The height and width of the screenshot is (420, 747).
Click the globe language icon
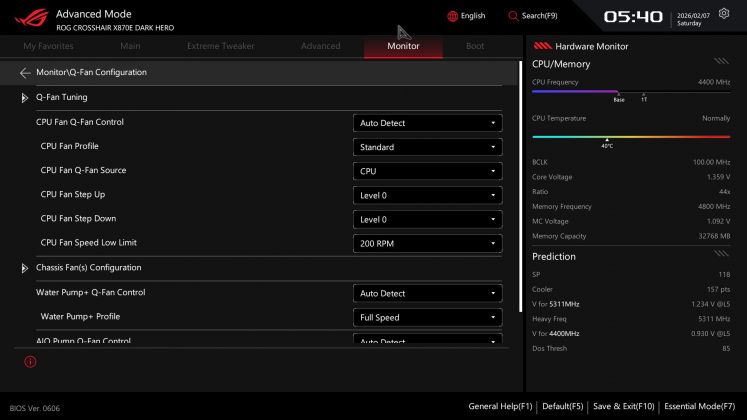[453, 16]
